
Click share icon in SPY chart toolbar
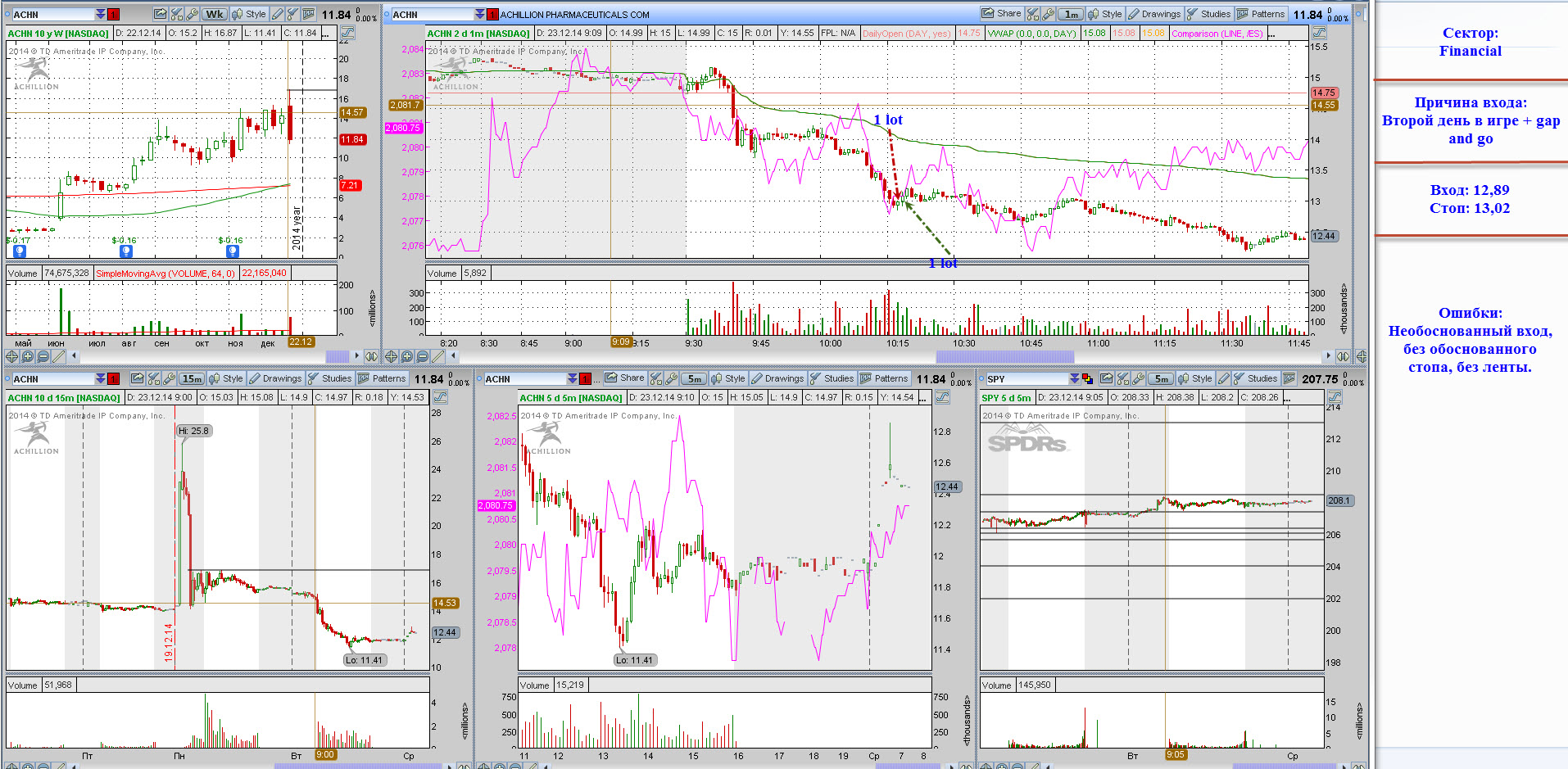(1106, 378)
